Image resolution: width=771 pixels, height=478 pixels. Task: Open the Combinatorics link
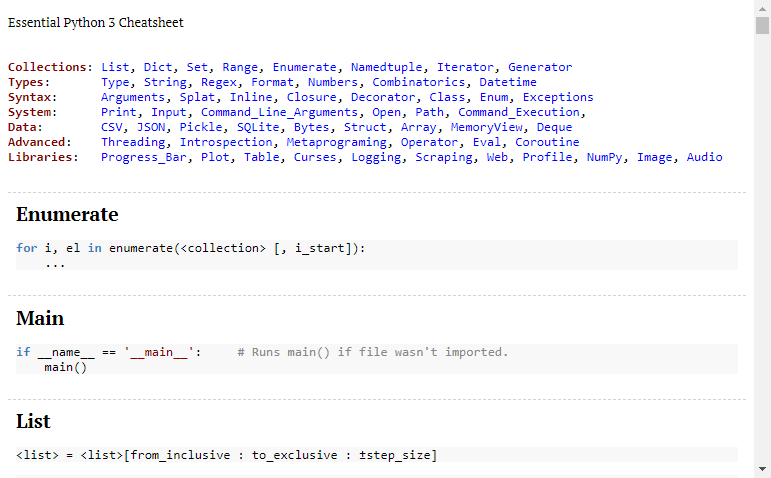[x=418, y=82]
